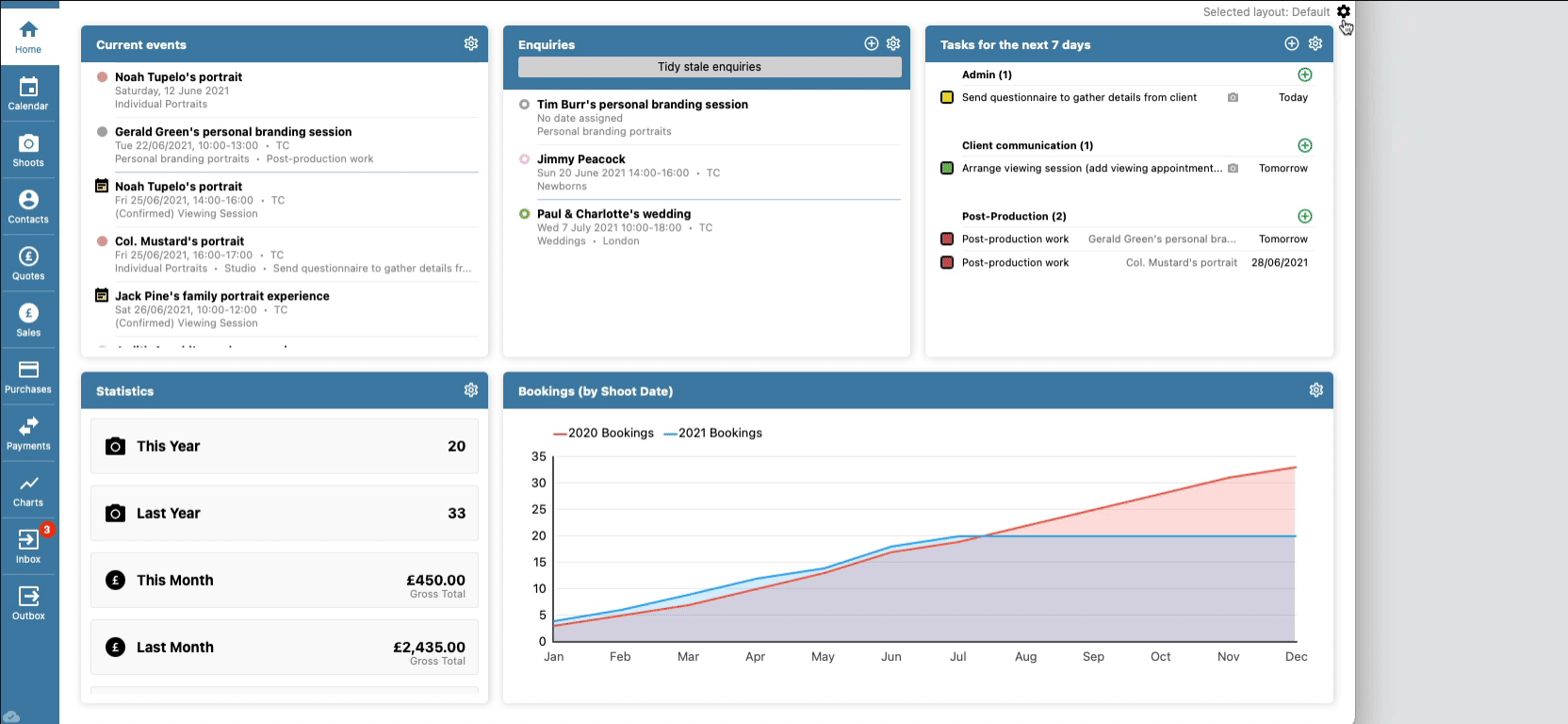Open the Contacts page

tap(28, 206)
